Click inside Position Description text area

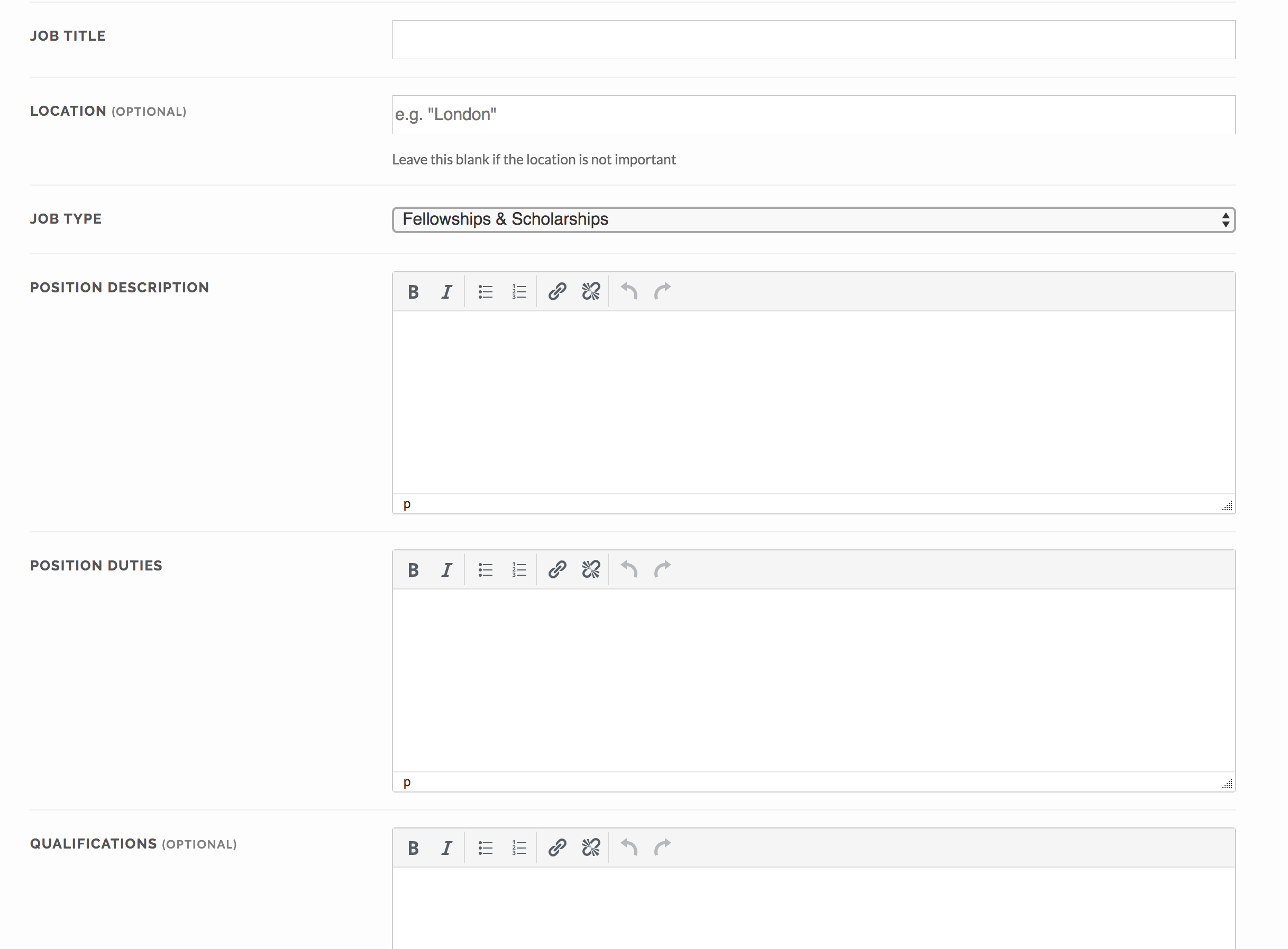(813, 402)
